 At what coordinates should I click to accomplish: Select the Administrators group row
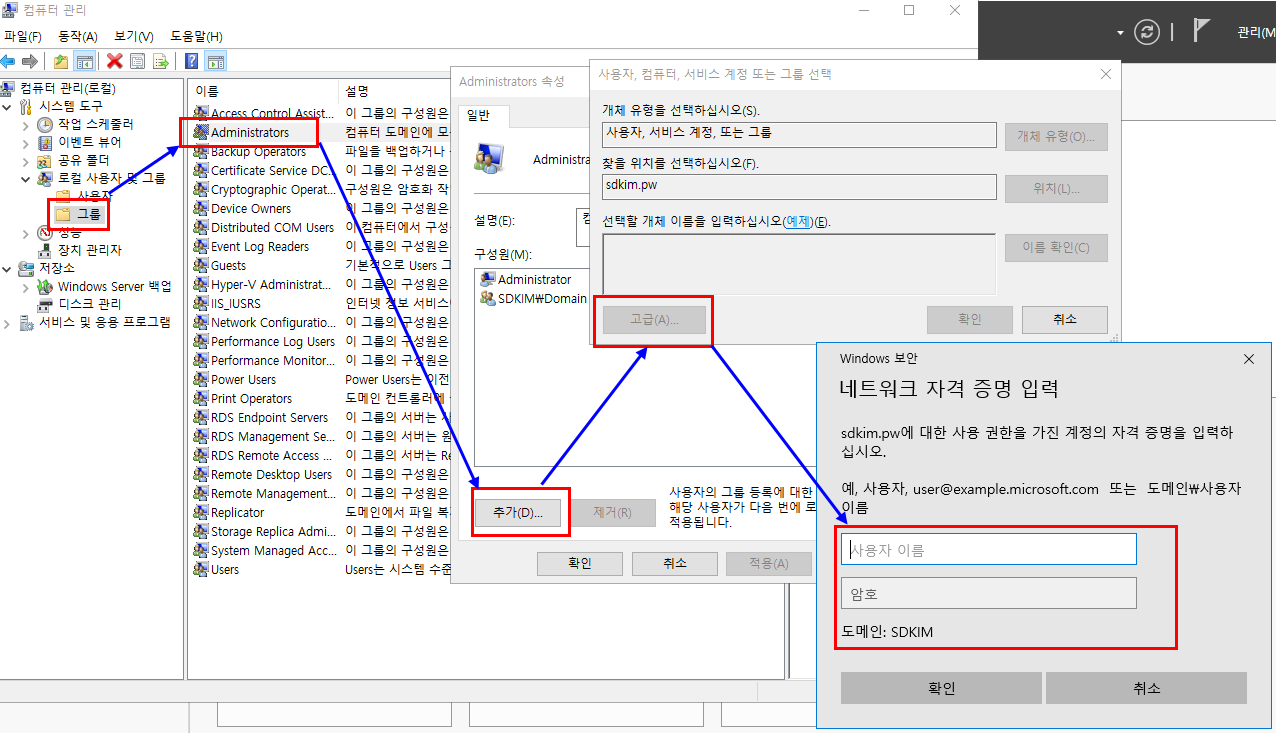(x=249, y=132)
